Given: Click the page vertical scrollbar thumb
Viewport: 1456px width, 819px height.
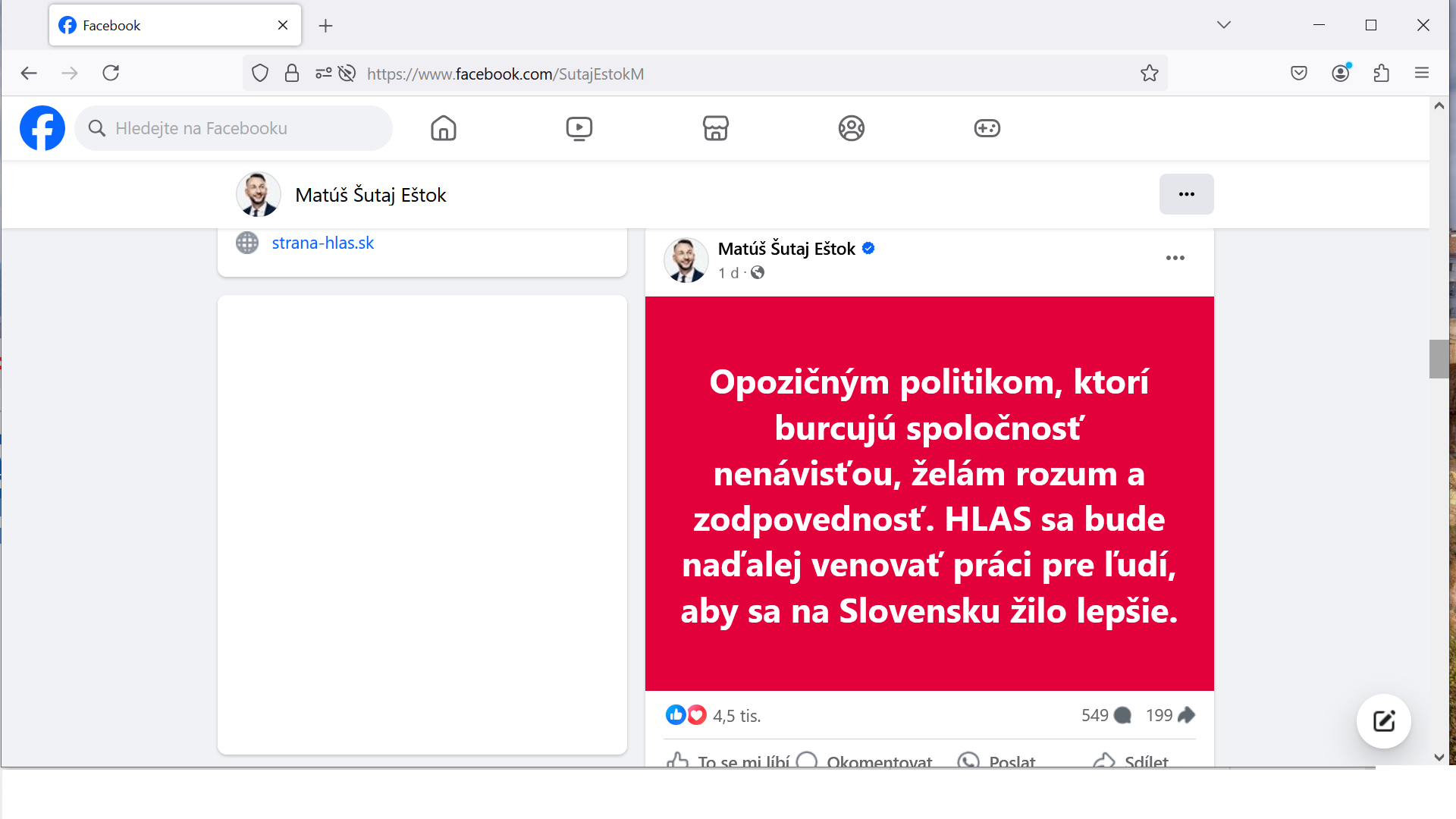Looking at the screenshot, I should click(1439, 359).
